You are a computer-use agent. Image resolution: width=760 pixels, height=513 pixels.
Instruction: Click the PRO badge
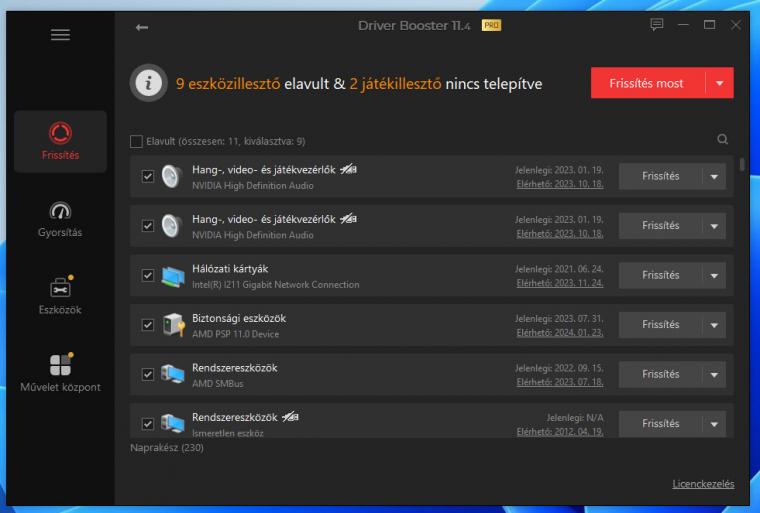pos(491,25)
